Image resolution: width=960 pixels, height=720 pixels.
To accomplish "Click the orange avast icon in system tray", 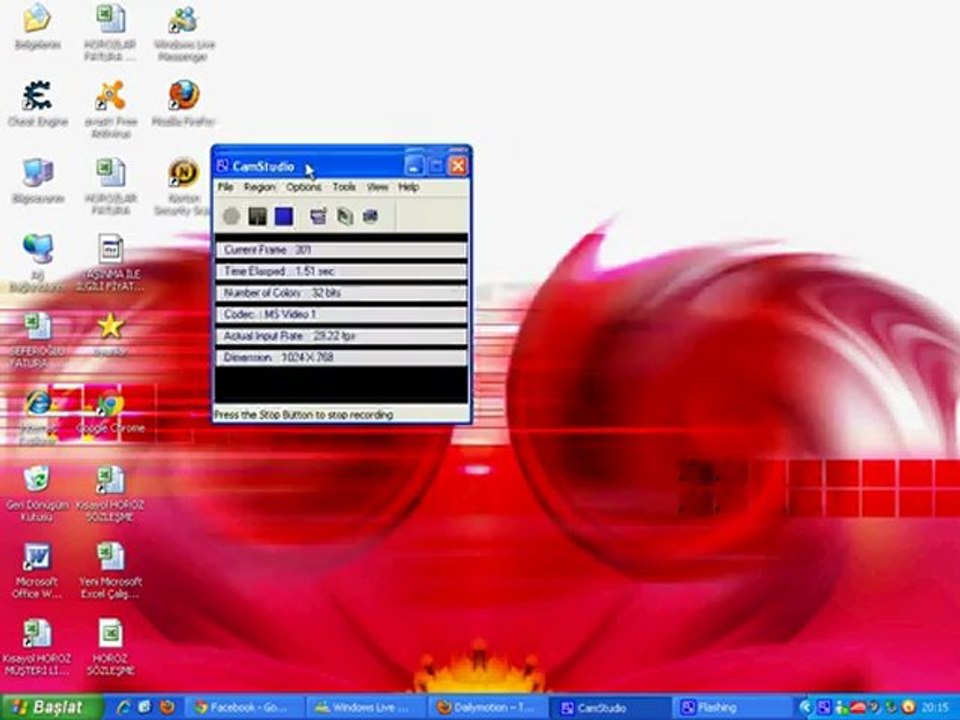I will point(908,707).
